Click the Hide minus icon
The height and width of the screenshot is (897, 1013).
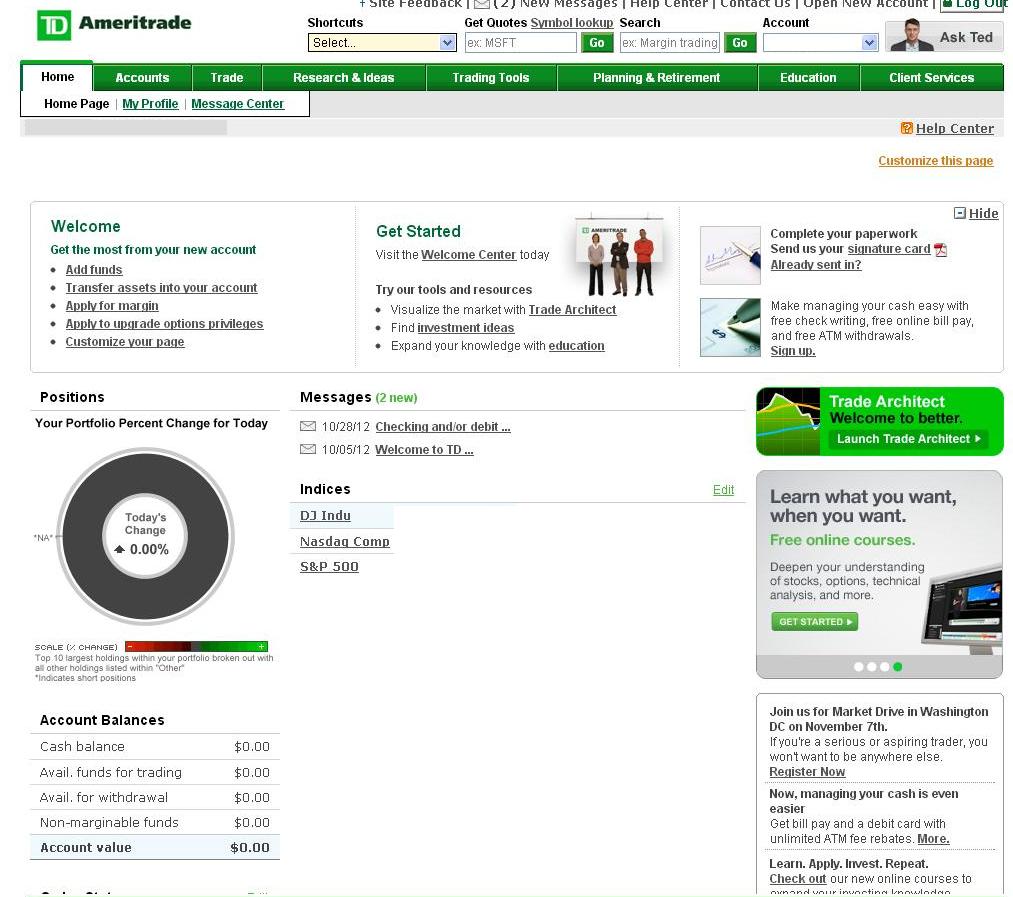coord(959,213)
